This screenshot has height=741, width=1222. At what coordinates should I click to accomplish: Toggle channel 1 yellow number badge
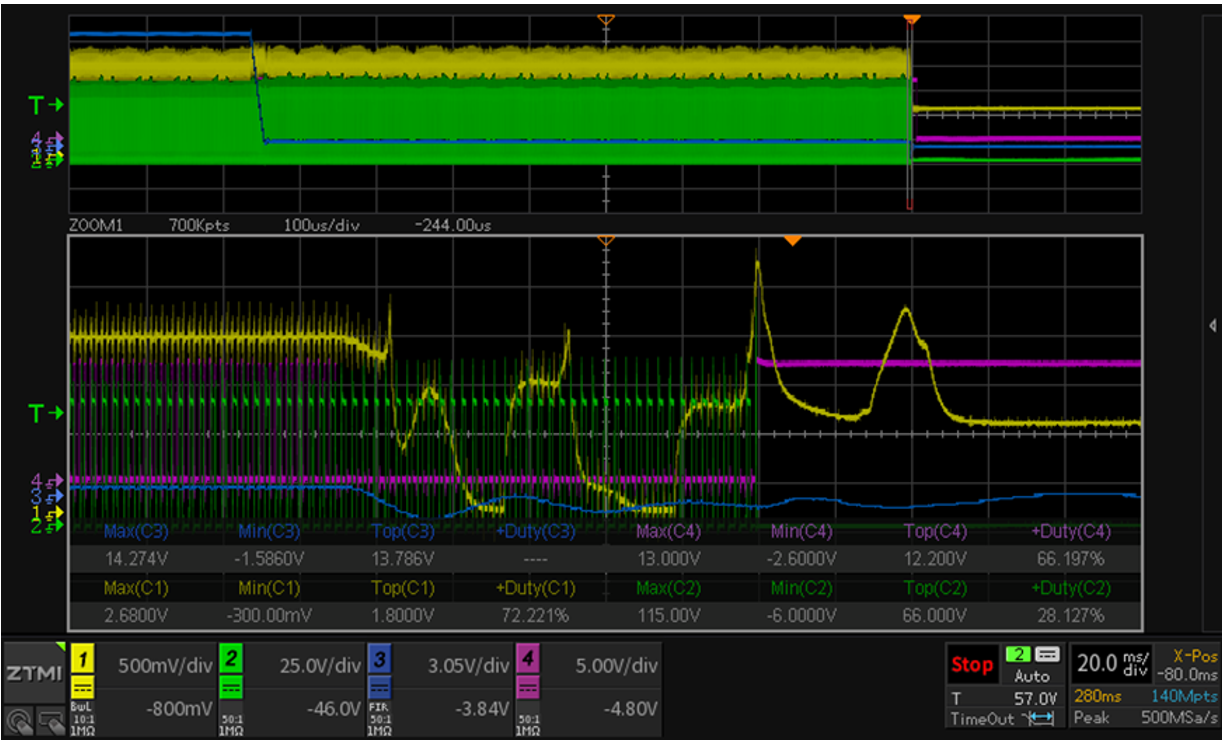pyautogui.click(x=81, y=658)
